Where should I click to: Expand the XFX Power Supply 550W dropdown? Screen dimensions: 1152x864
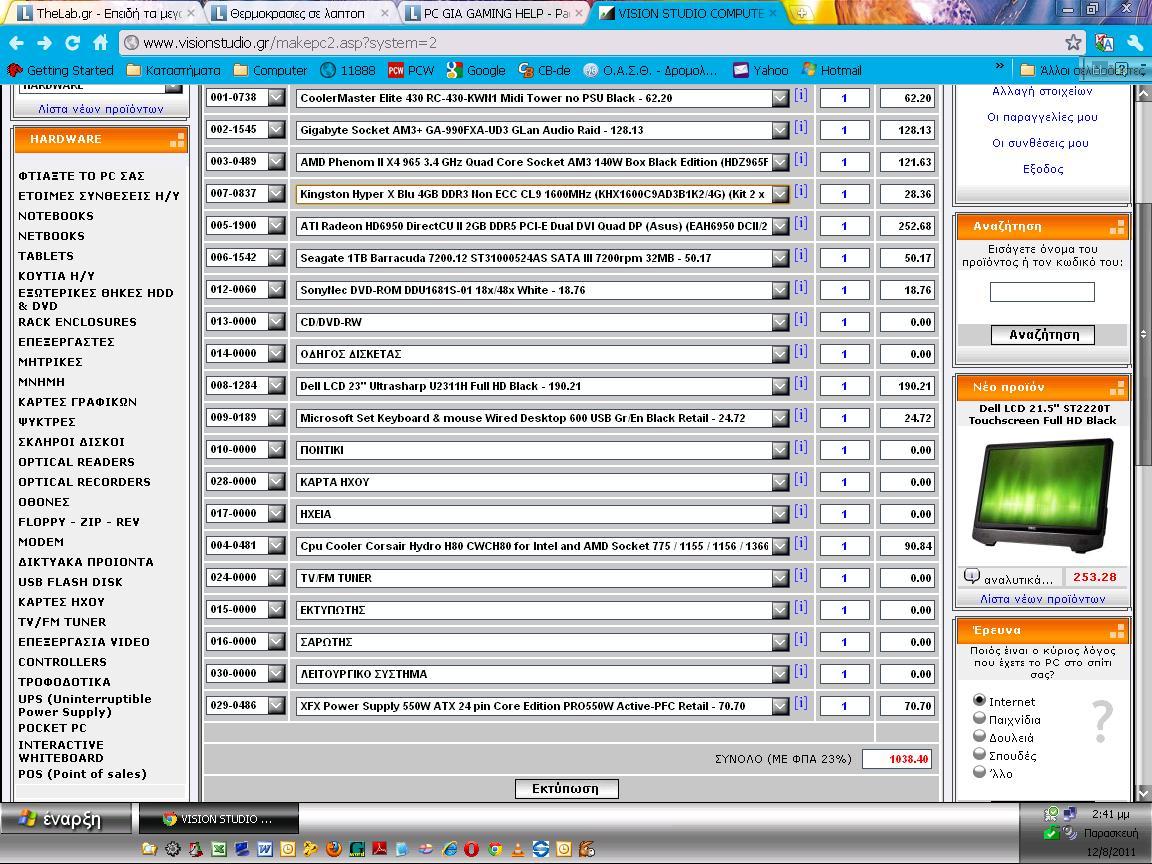pos(780,706)
